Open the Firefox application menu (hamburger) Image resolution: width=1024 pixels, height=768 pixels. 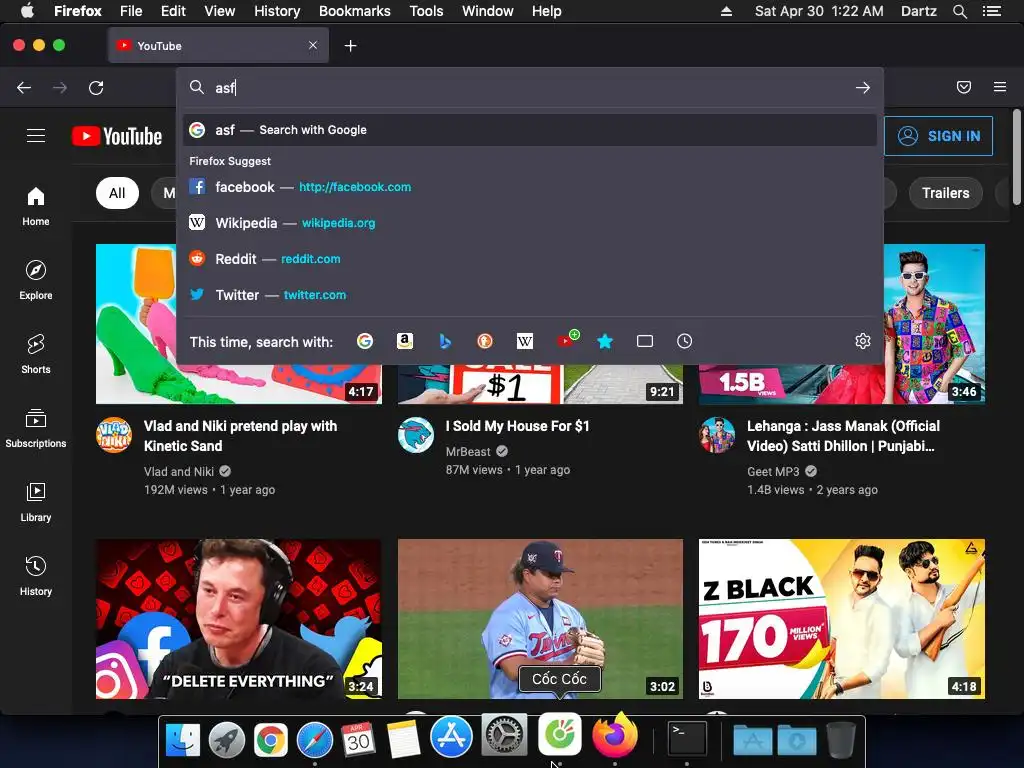[x=1000, y=87]
